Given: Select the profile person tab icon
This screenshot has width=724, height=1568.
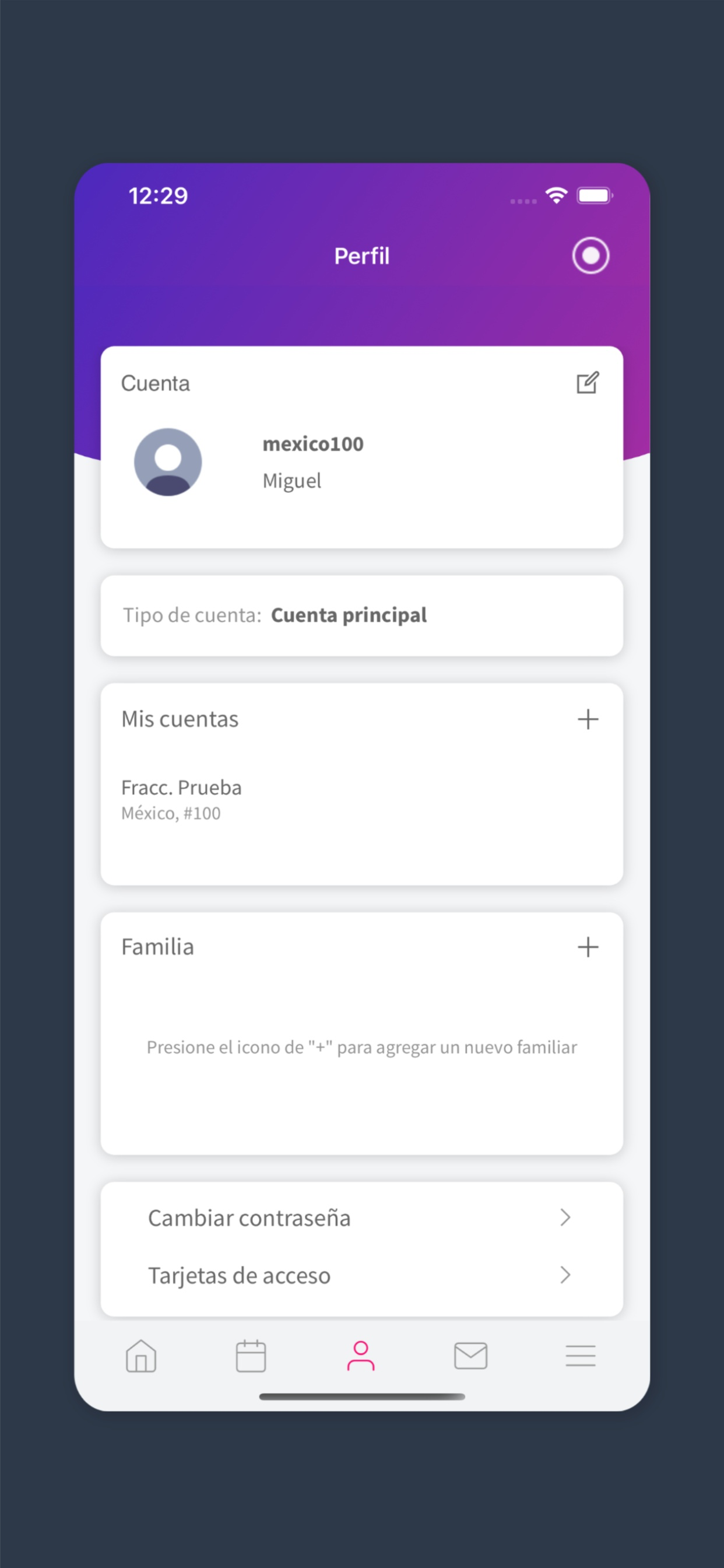Looking at the screenshot, I should (361, 1356).
